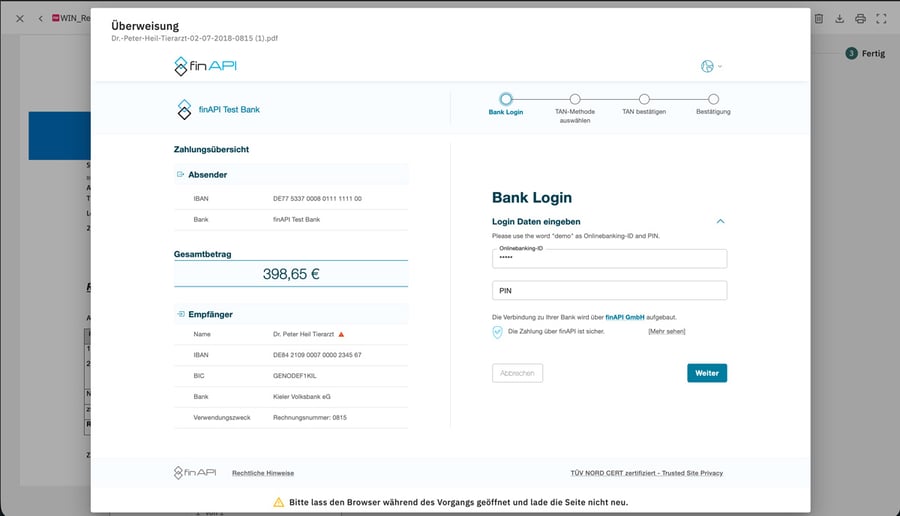
Task: Download the document via download icon
Action: (840, 18)
